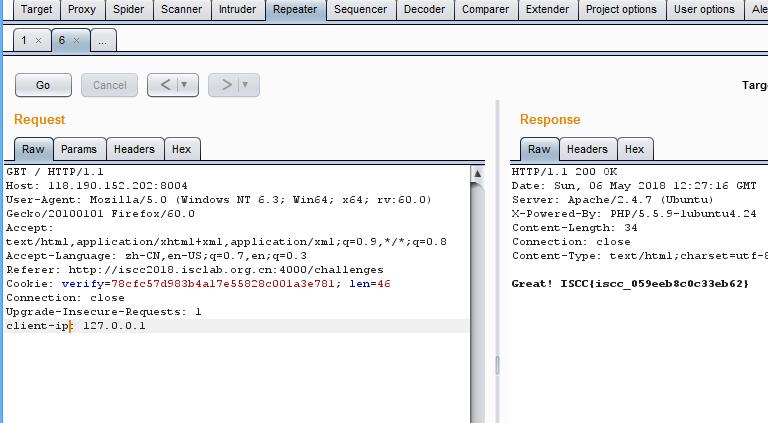Click the User-Agent header line
The width and height of the screenshot is (768, 423).
[x=219, y=200]
